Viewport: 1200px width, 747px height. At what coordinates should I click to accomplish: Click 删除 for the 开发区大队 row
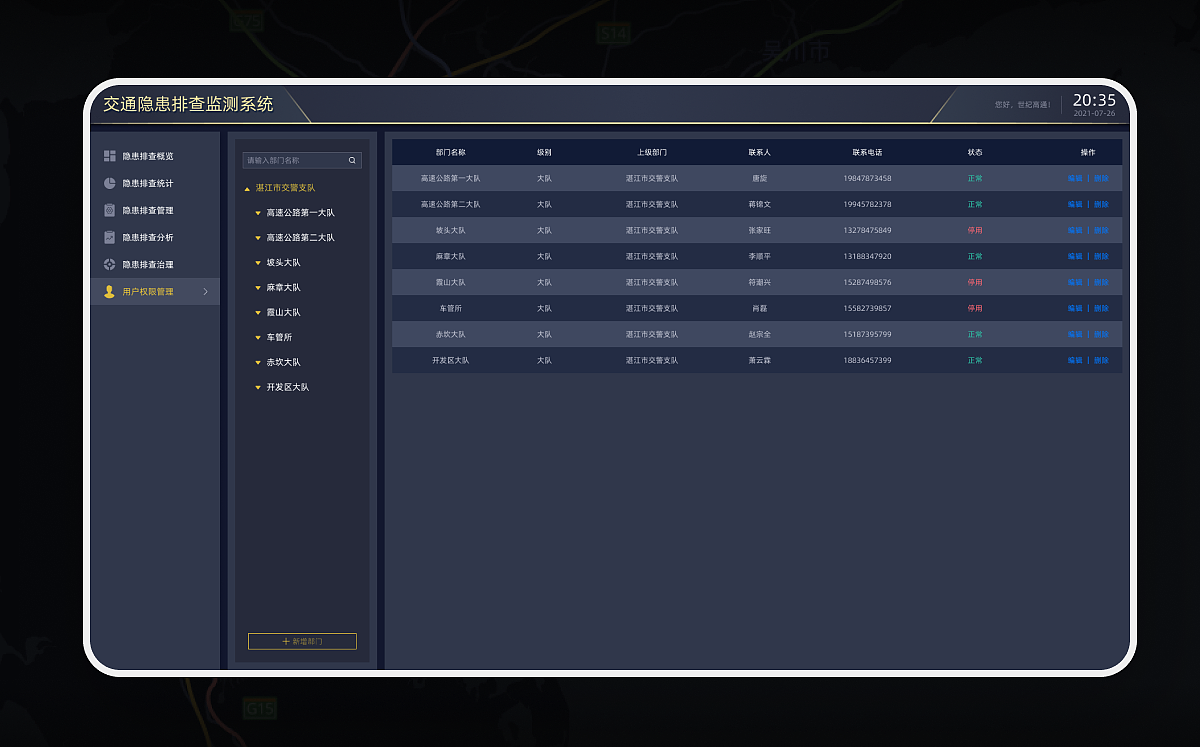click(x=1101, y=360)
